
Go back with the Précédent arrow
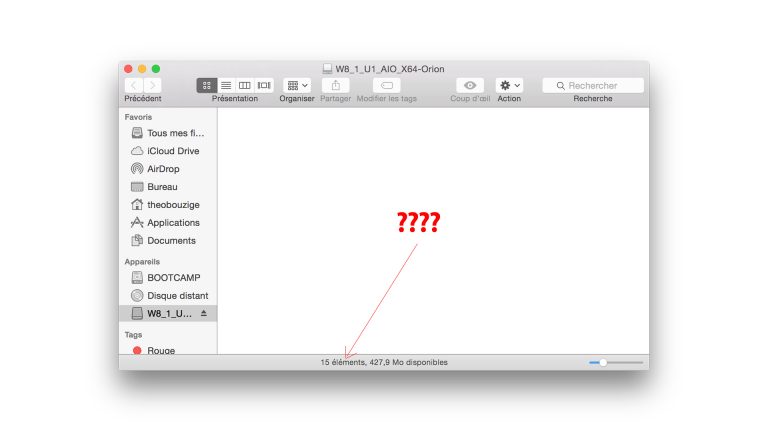tap(134, 85)
